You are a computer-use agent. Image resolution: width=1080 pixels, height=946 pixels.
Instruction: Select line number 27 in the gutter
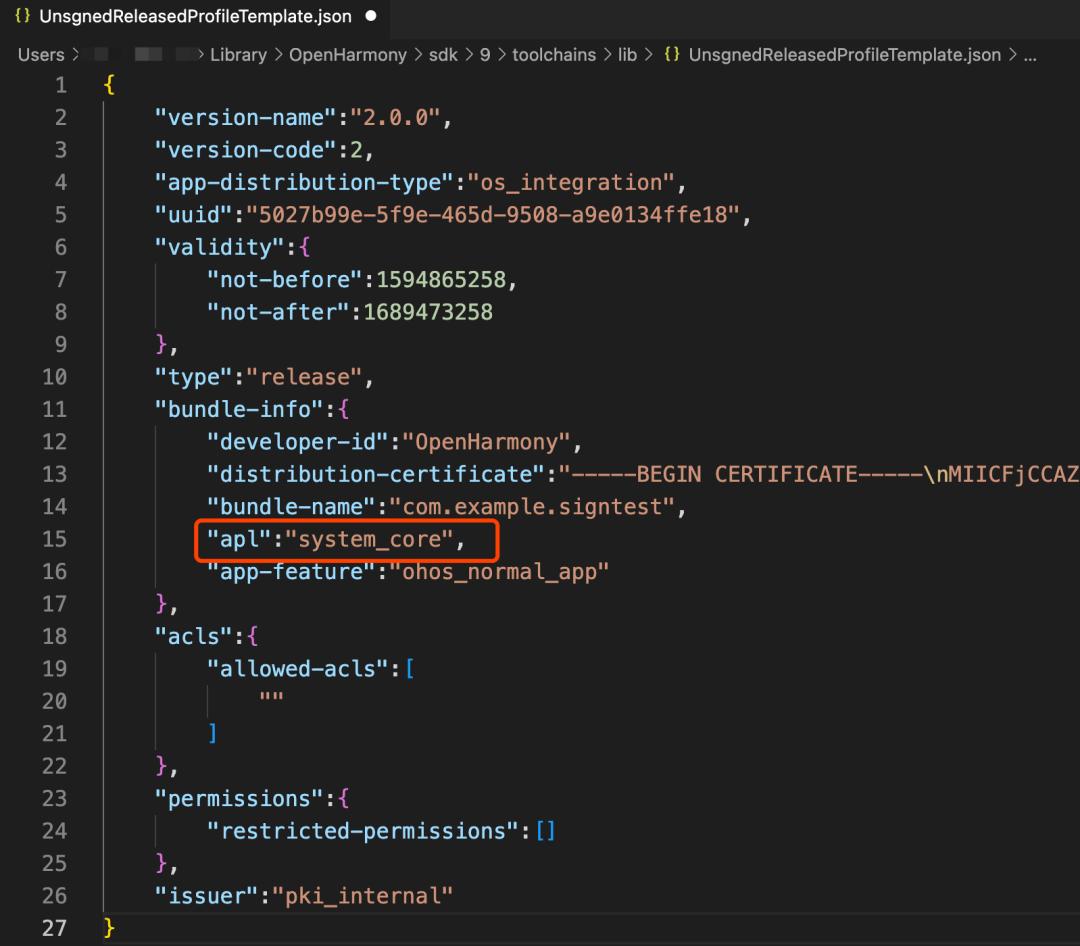(x=54, y=928)
